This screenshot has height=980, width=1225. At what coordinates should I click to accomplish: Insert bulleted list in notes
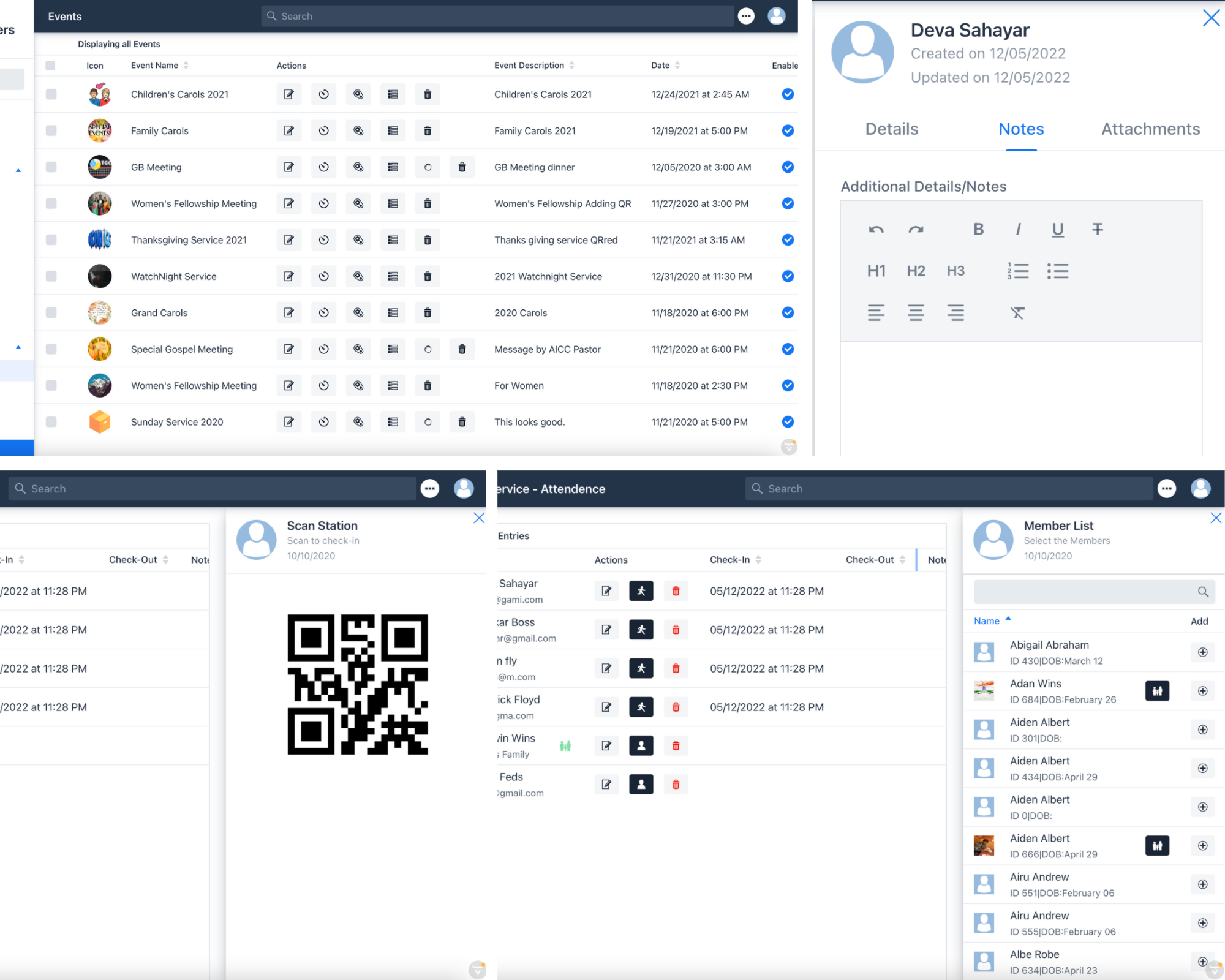click(1058, 271)
